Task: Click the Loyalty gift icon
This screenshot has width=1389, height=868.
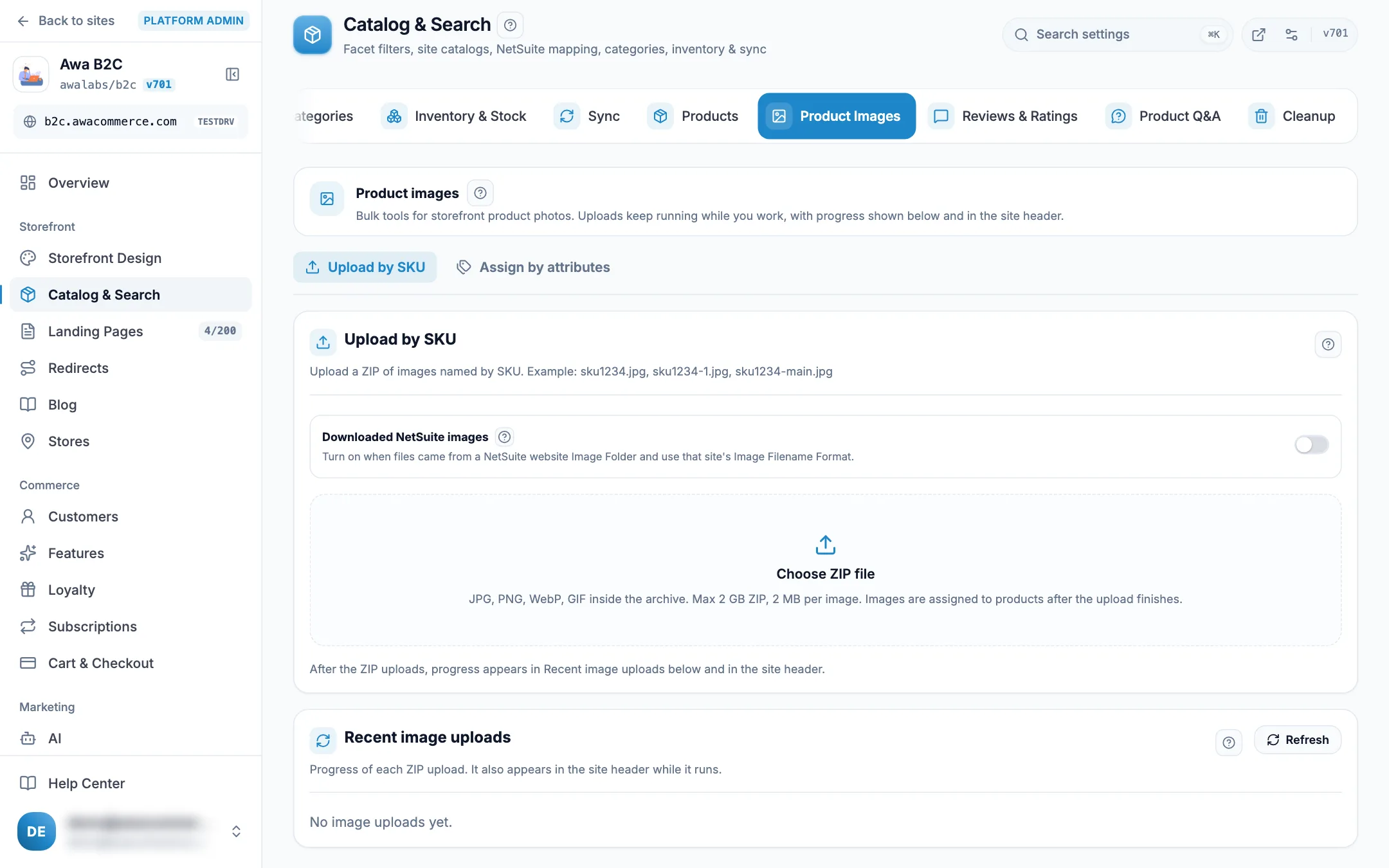Action: pyautogui.click(x=28, y=590)
